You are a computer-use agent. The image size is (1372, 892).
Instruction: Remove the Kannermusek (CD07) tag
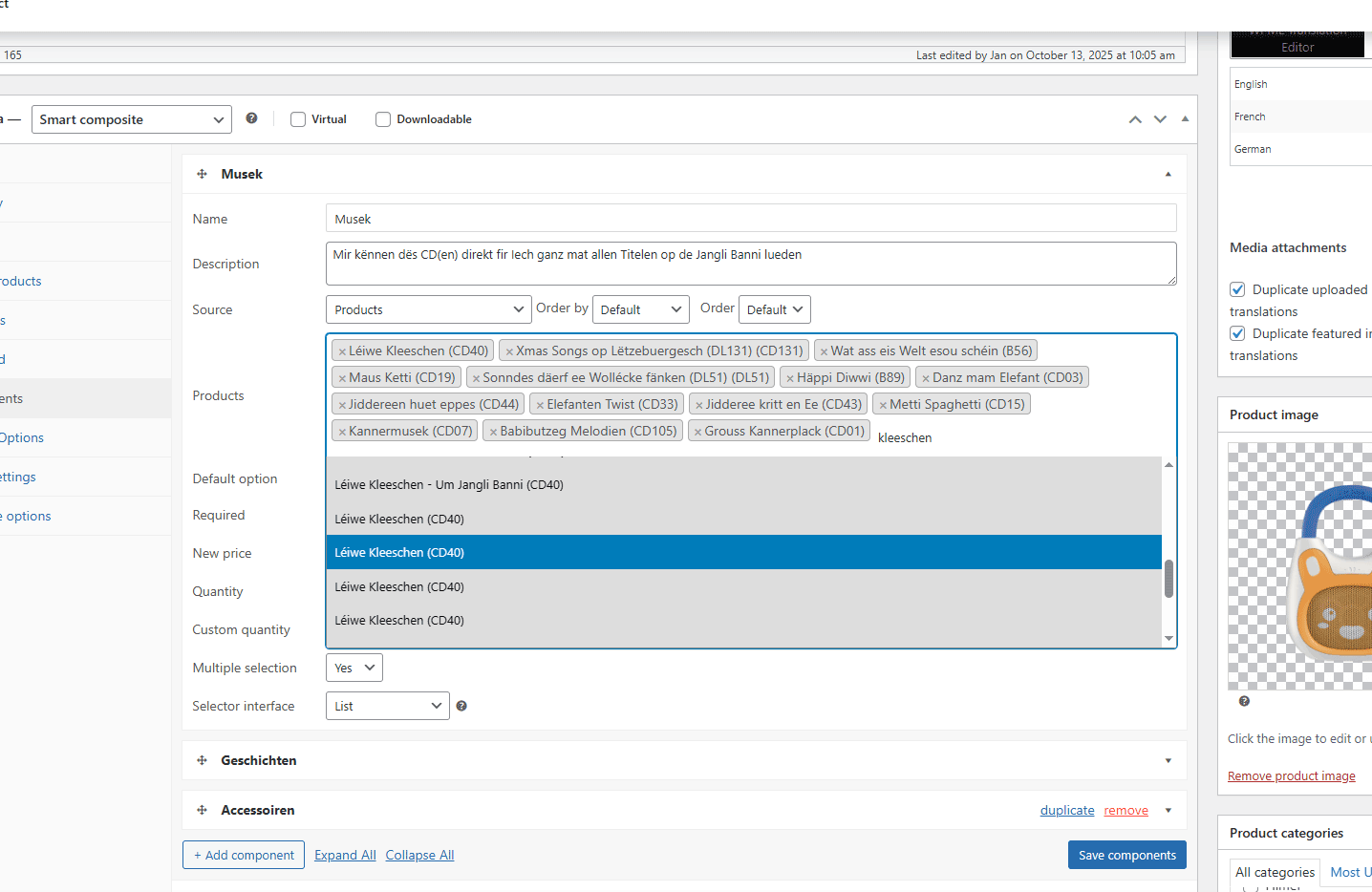tap(342, 432)
